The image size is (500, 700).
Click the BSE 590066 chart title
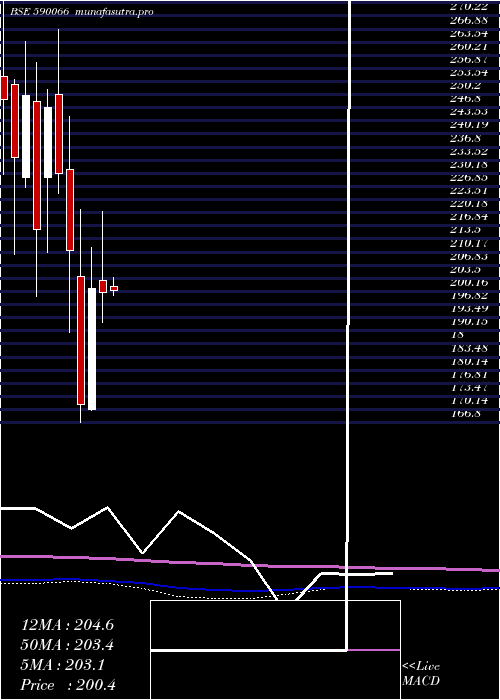tap(39, 12)
